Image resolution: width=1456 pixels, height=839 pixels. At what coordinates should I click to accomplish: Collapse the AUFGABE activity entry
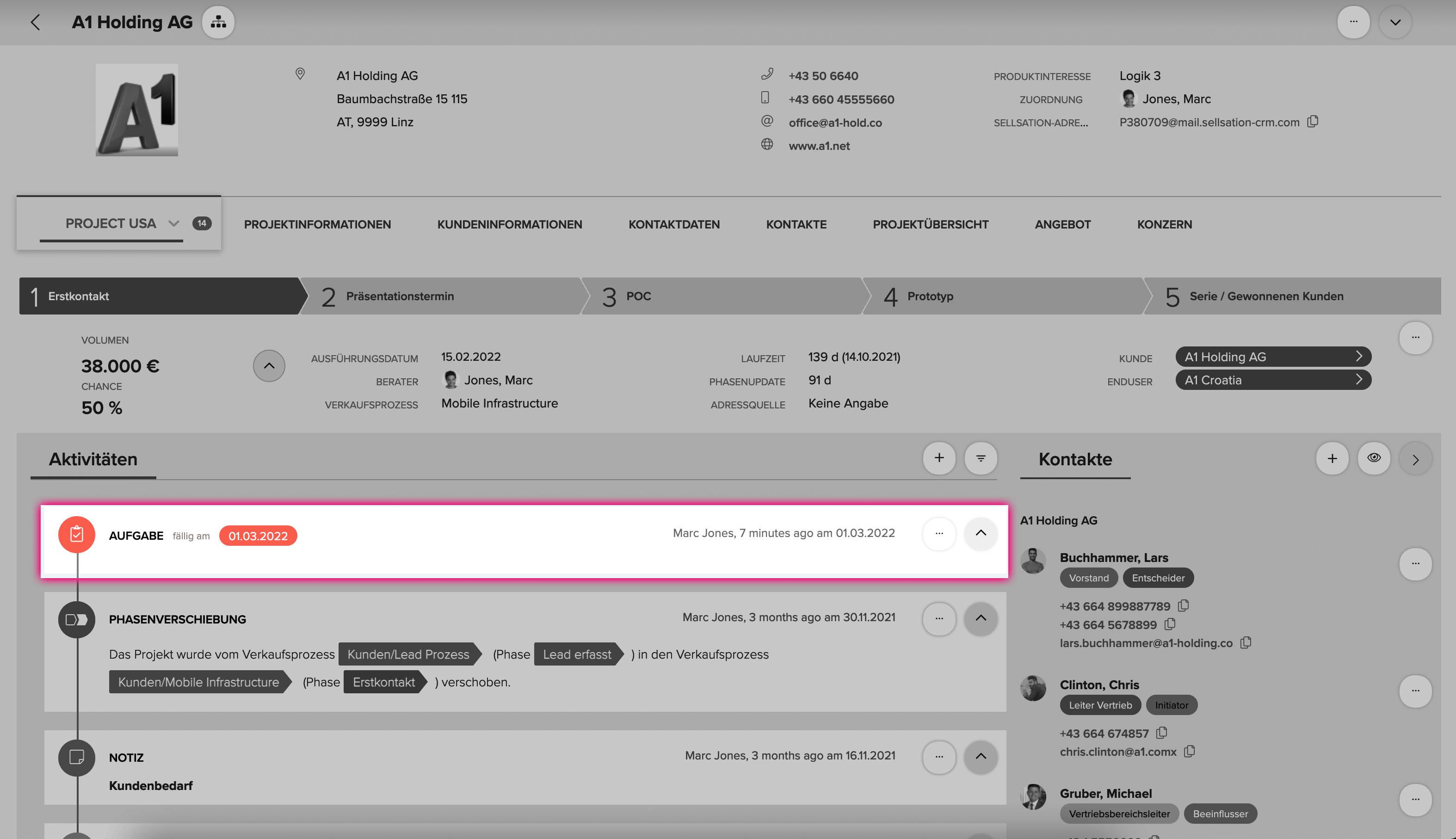(x=981, y=534)
